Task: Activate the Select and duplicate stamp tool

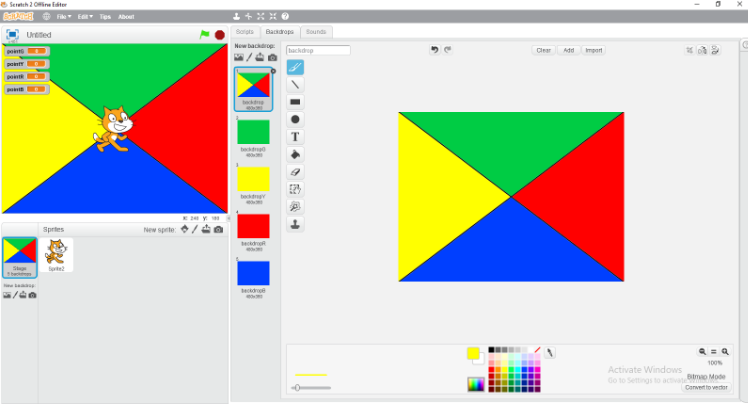Action: tap(295, 224)
